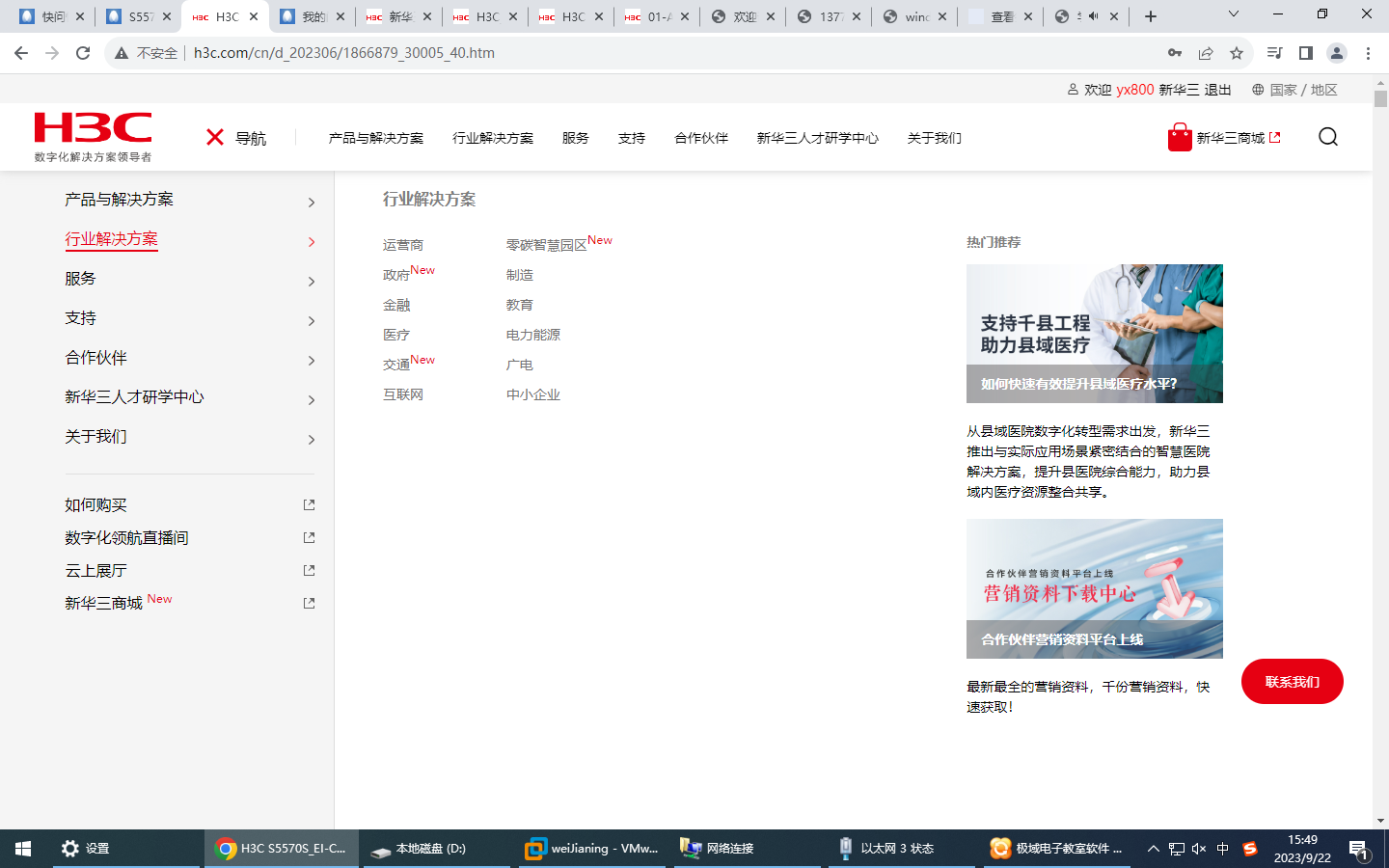The width and height of the screenshot is (1389, 868).
Task: Click 支持千县工程 medical banner thumbnail
Action: [1094, 334]
